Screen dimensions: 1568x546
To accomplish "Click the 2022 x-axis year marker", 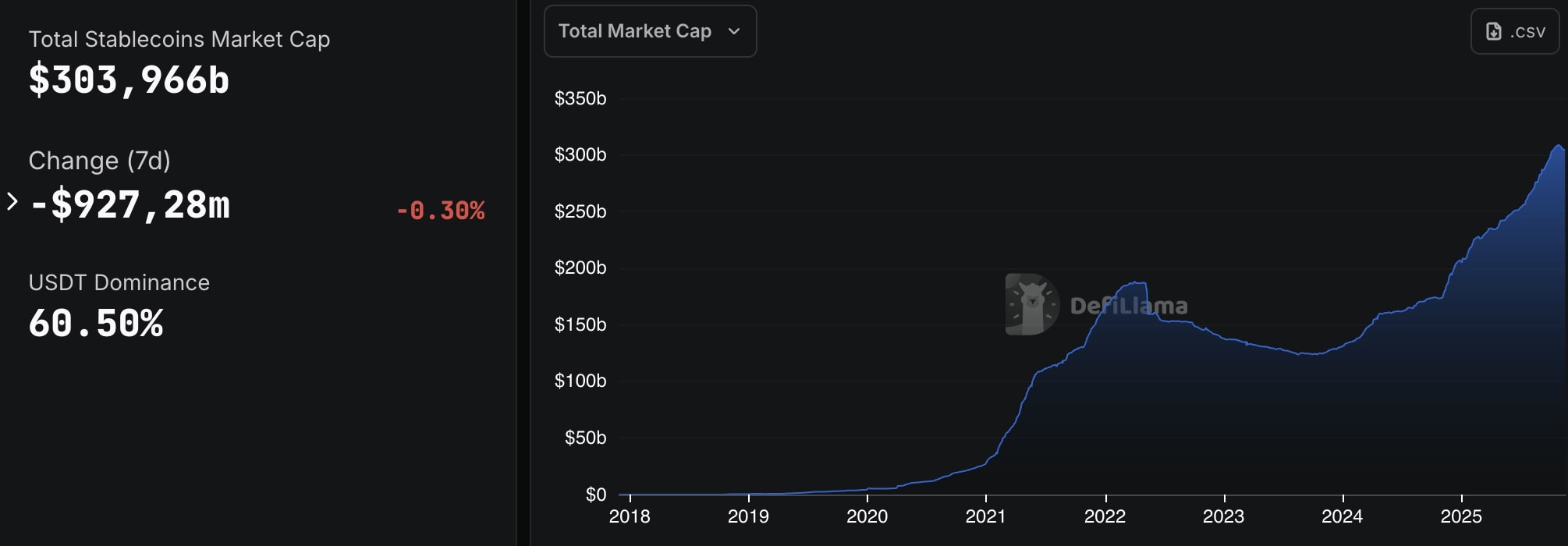I will pyautogui.click(x=1105, y=516).
